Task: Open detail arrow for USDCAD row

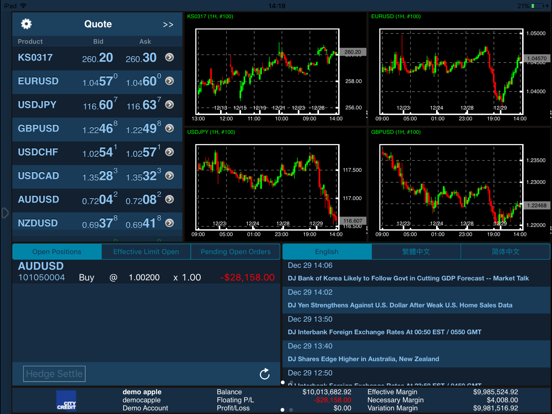Action: [x=169, y=176]
